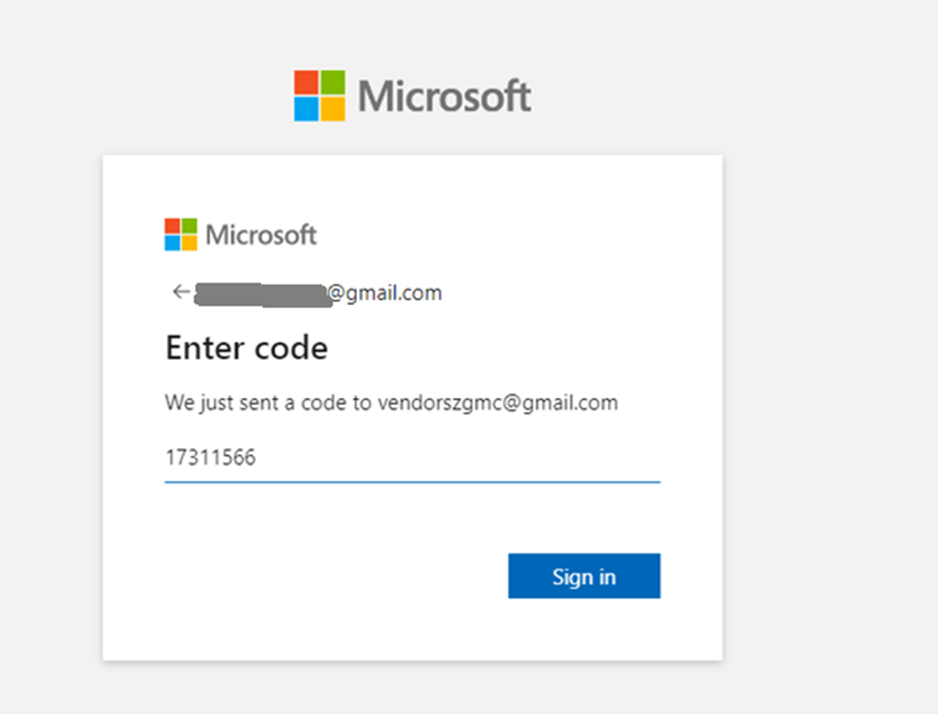Viewport: 938px width, 714px height.
Task: Focus the code field containing 17311566
Action: (411, 458)
